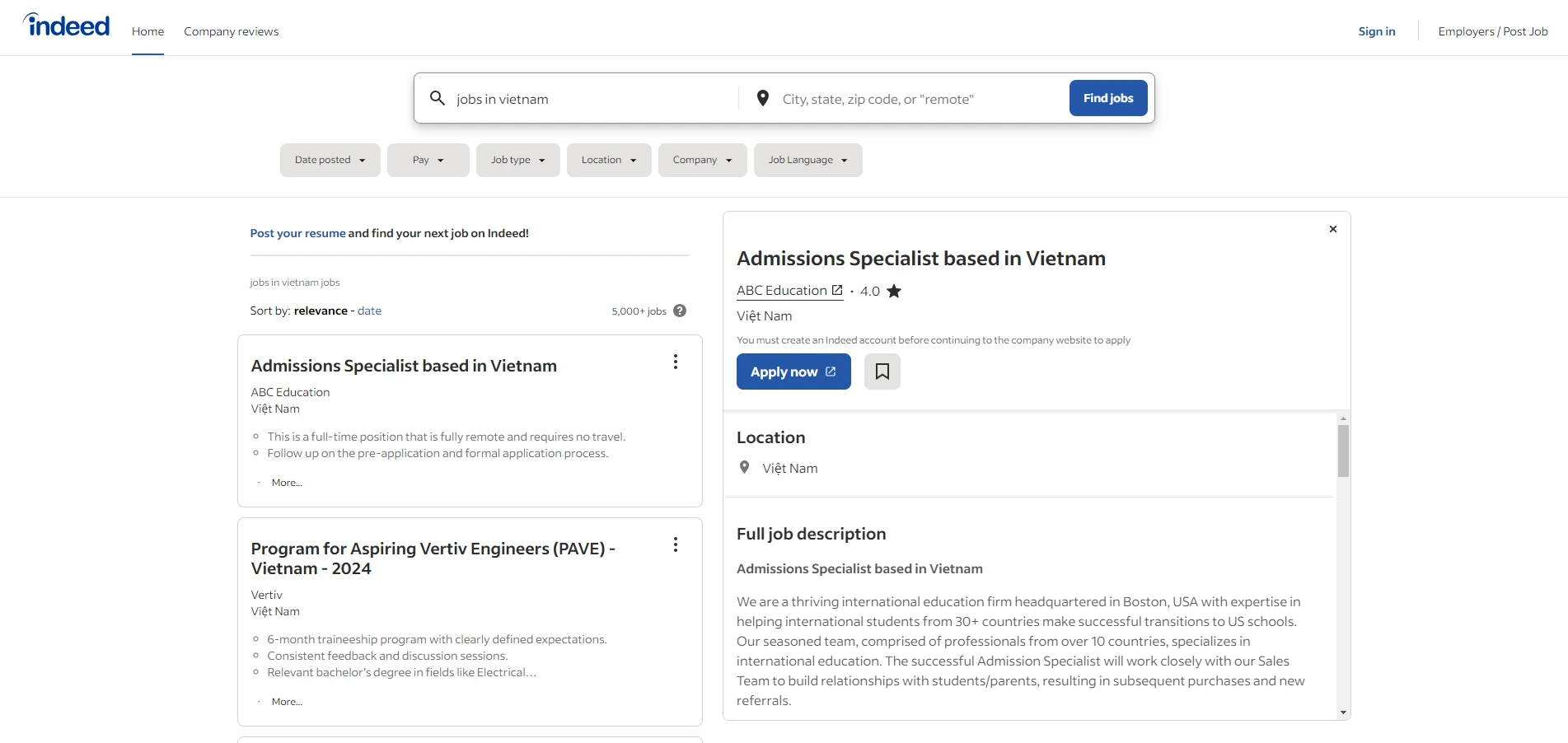This screenshot has width=1568, height=743.
Task: Expand the Job type filter
Action: coord(518,160)
